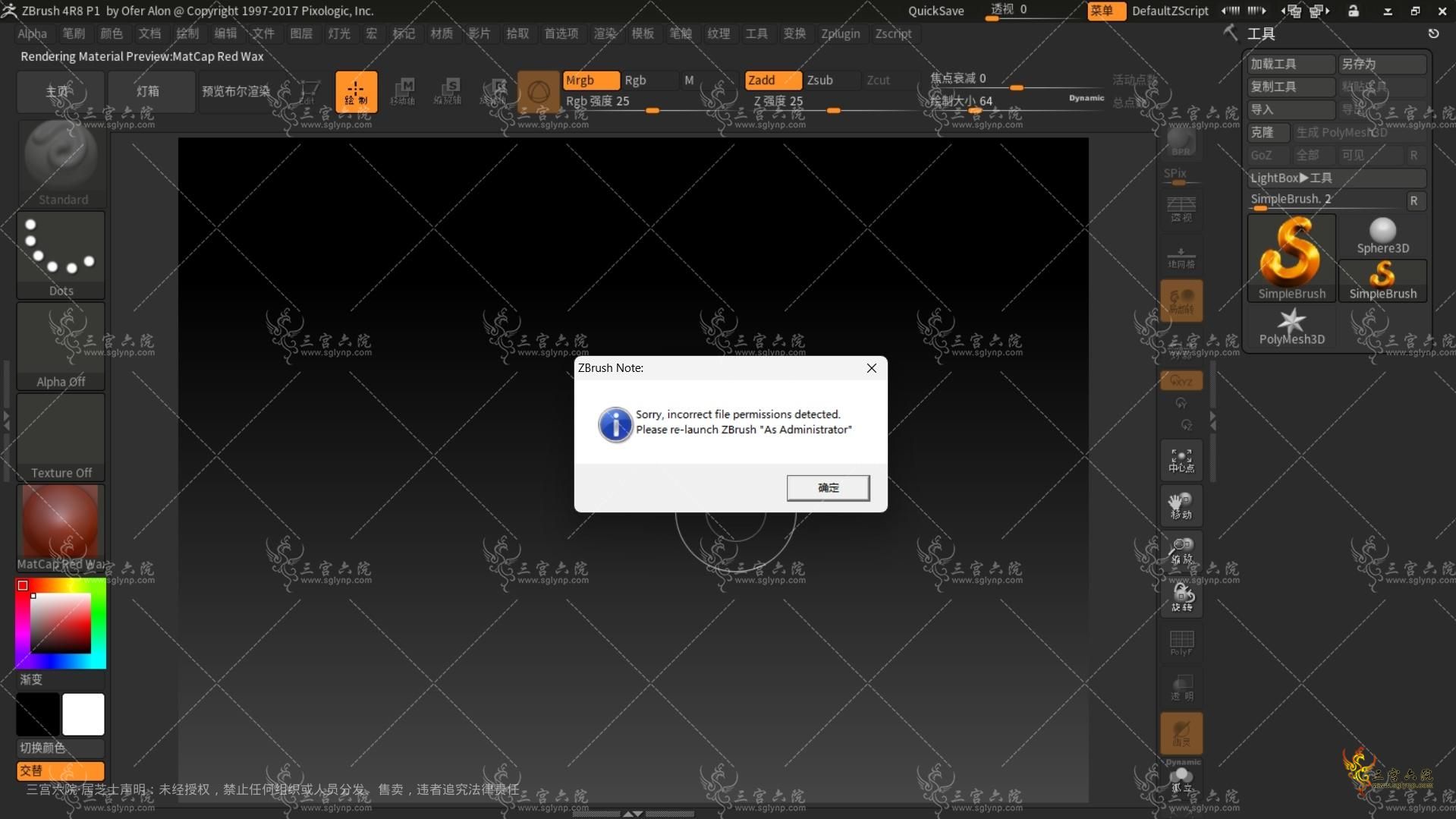Viewport: 1456px width, 819px height.
Task: Toggle the 菜单 menus button
Action: click(1105, 11)
